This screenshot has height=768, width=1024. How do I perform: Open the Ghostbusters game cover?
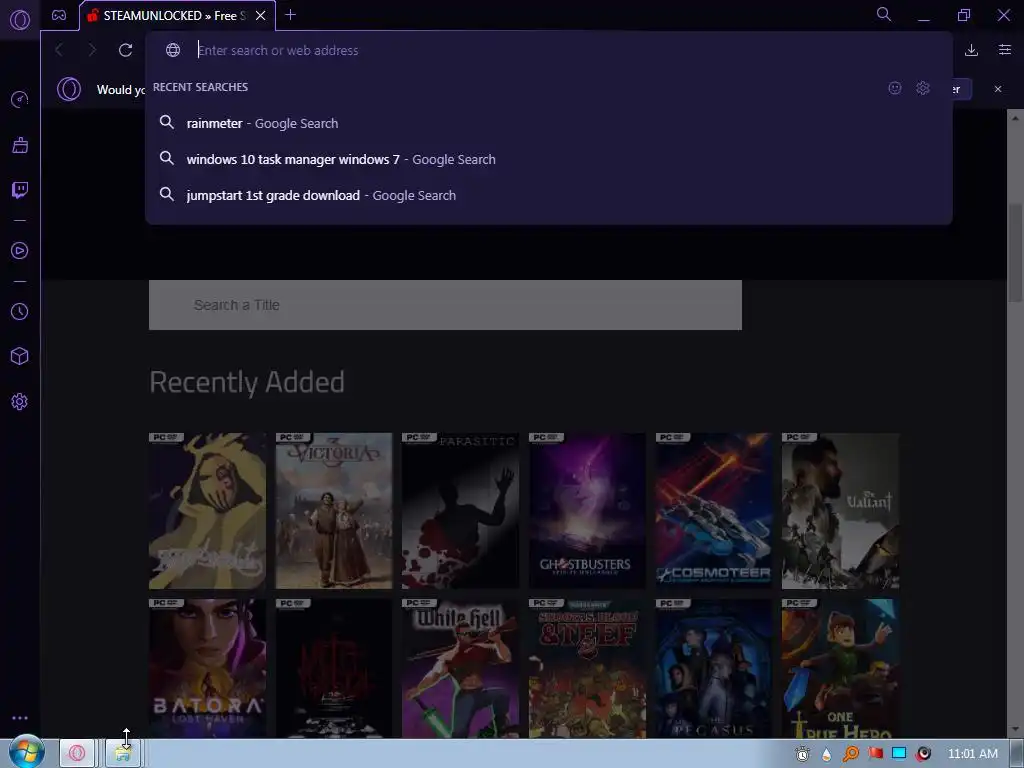pos(587,511)
